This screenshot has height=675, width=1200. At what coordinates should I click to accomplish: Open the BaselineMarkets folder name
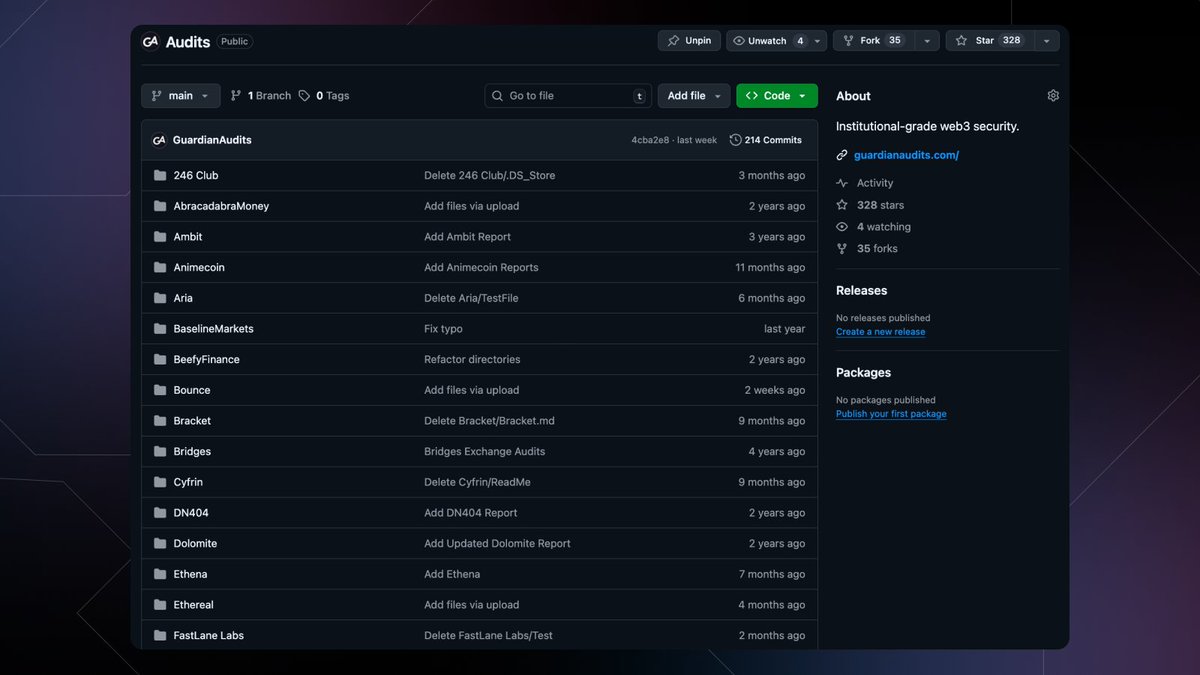click(214, 329)
